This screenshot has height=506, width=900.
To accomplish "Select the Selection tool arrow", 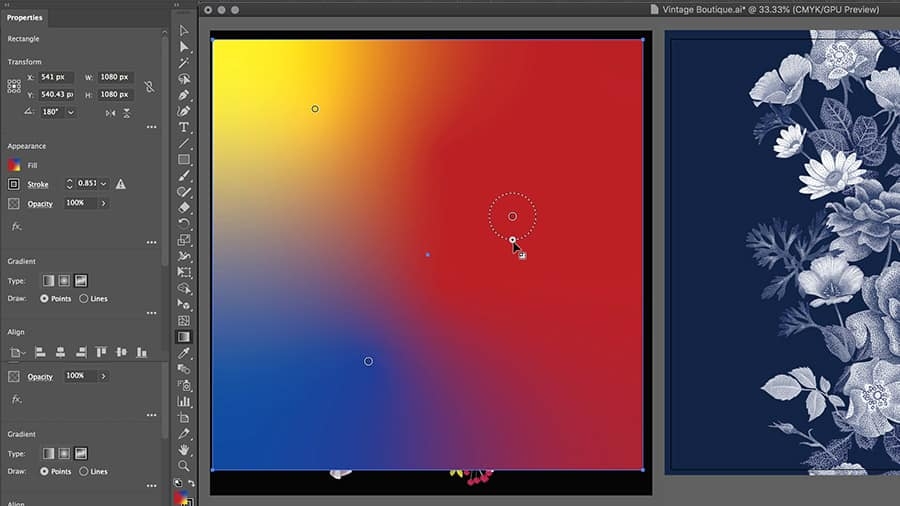I will (184, 31).
